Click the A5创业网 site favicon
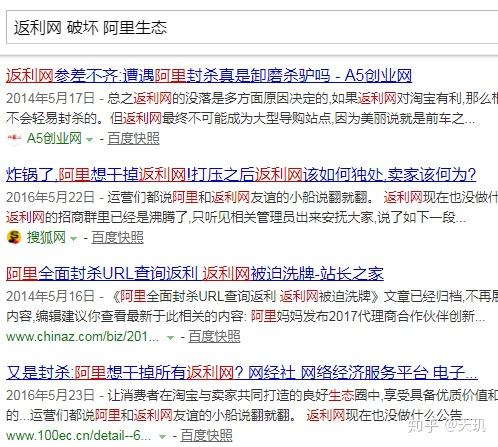This screenshot has width=498, height=447. click(14, 138)
